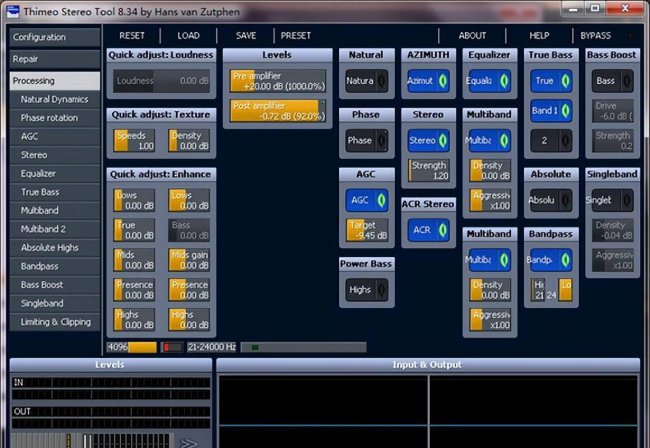Click the Stereo Tool title bar icon
Image resolution: width=650 pixels, height=448 pixels.
[13, 11]
